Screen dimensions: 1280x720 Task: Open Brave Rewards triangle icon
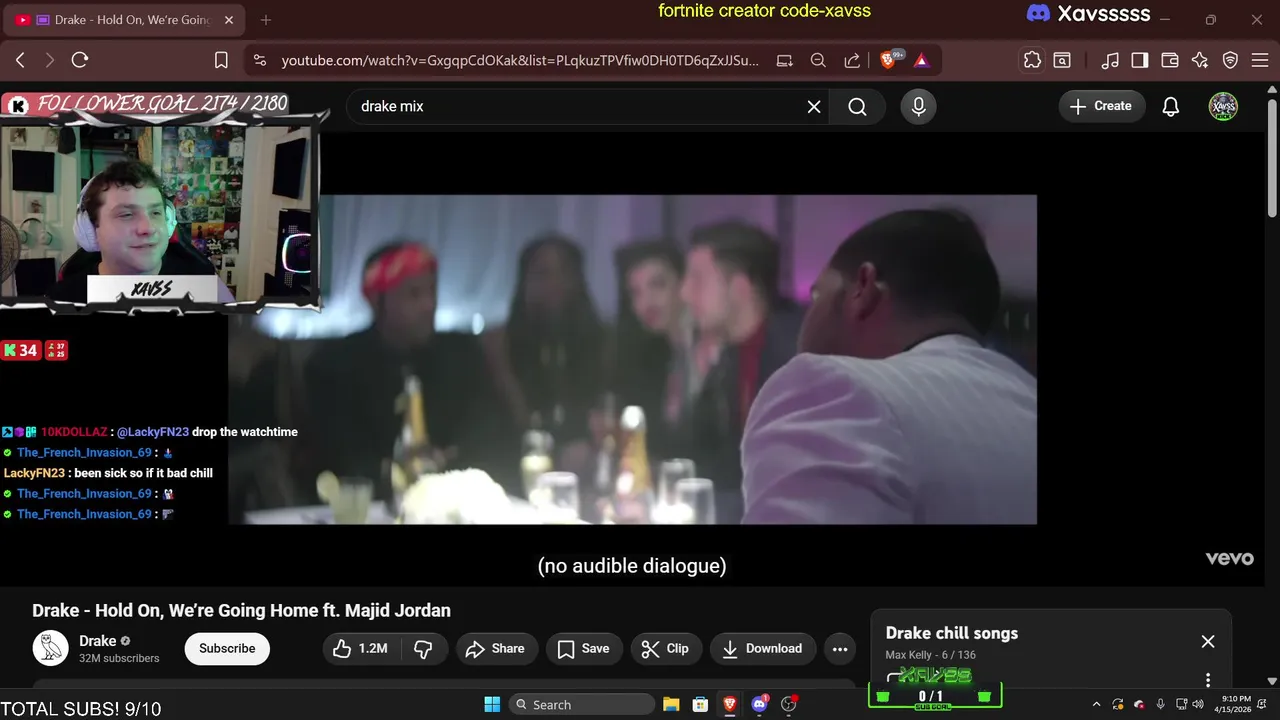(x=921, y=60)
